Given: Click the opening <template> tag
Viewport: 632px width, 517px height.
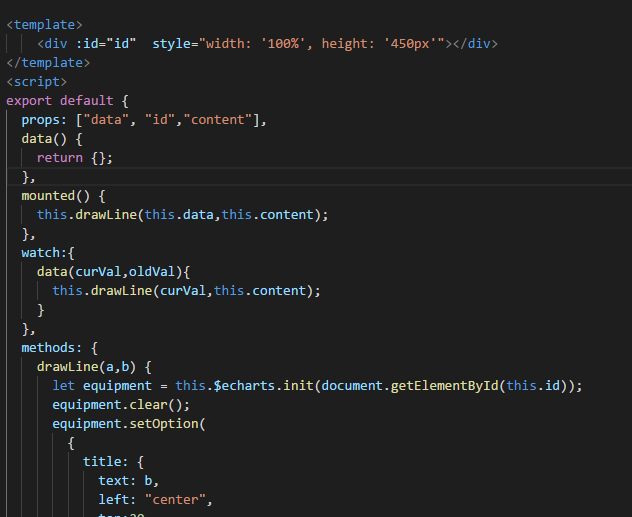Looking at the screenshot, I should tap(44, 25).
